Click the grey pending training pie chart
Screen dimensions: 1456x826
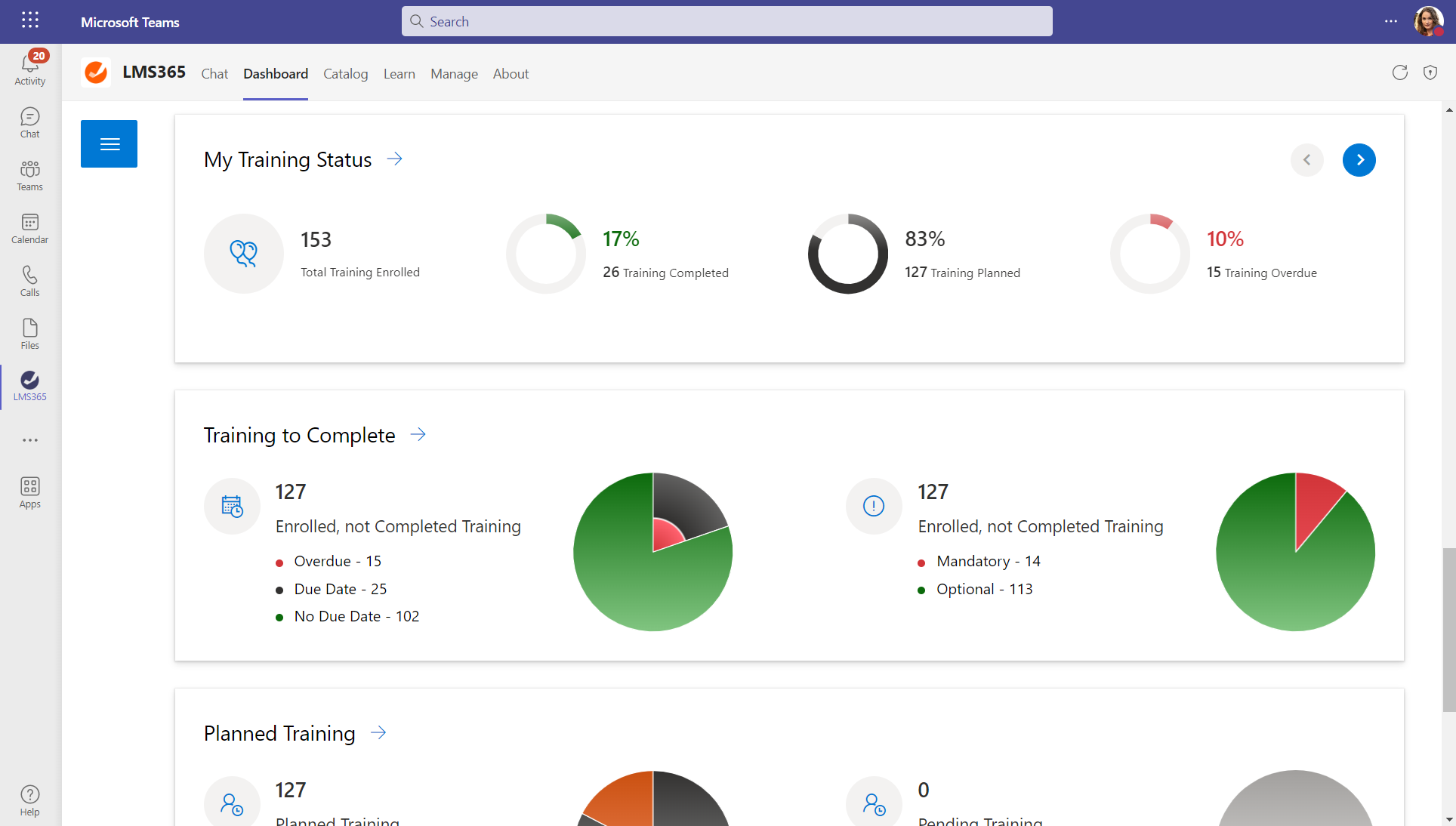pos(1296,799)
